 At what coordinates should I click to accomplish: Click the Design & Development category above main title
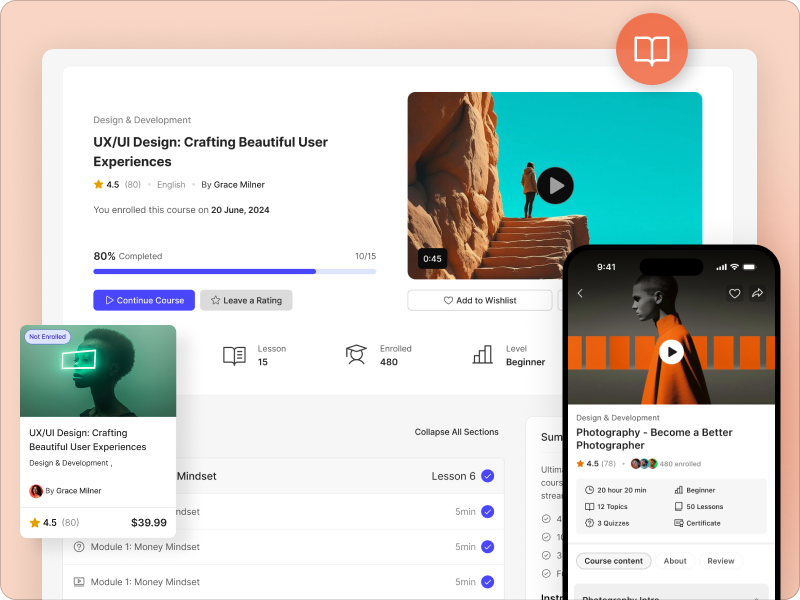pos(142,120)
